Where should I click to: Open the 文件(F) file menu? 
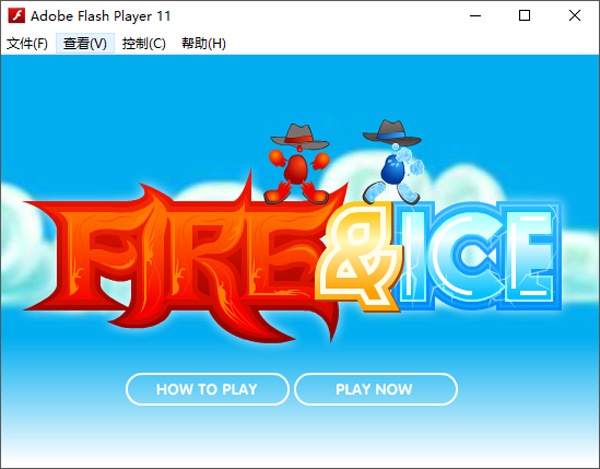tap(27, 43)
